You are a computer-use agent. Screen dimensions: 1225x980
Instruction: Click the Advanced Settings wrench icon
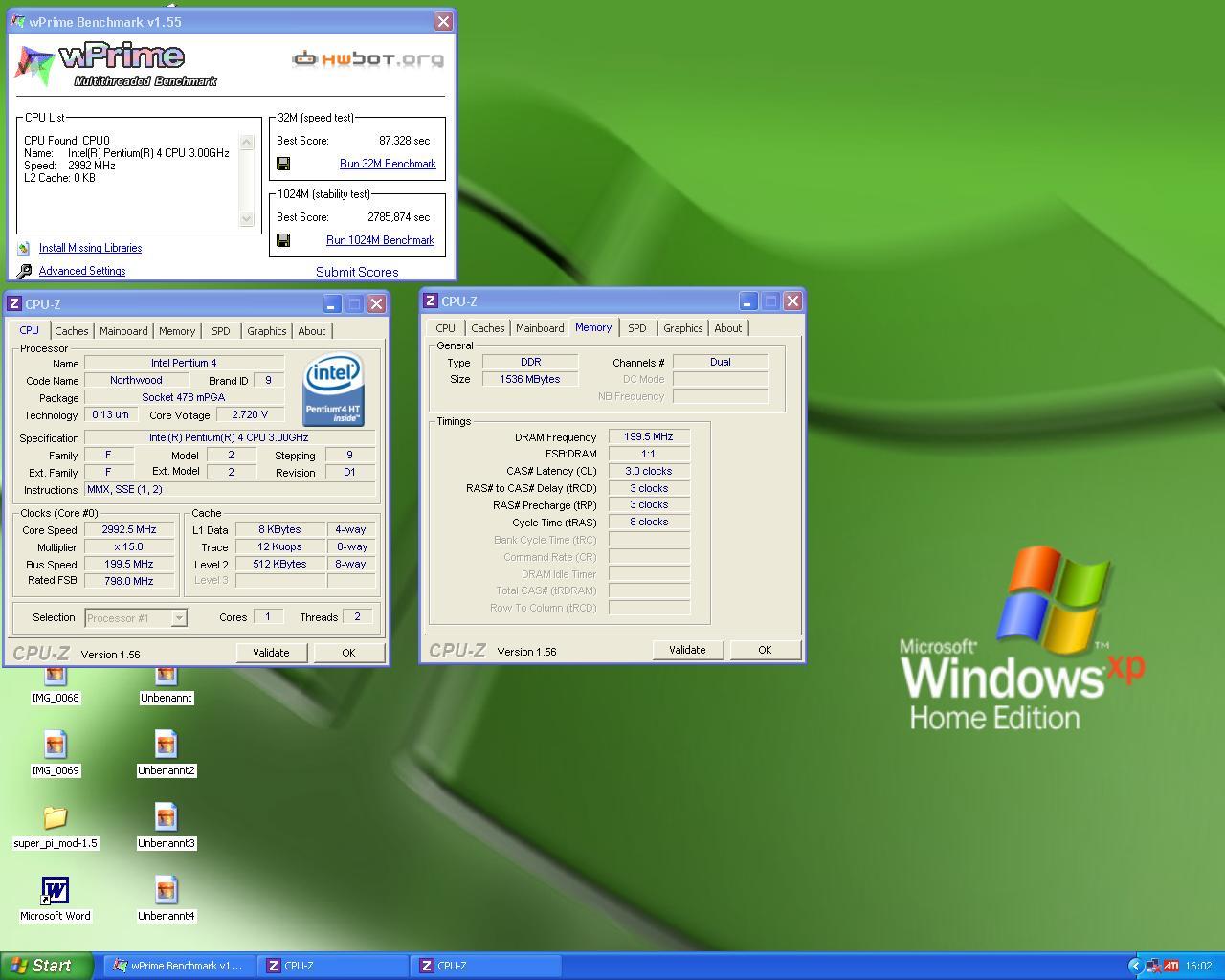click(24, 271)
